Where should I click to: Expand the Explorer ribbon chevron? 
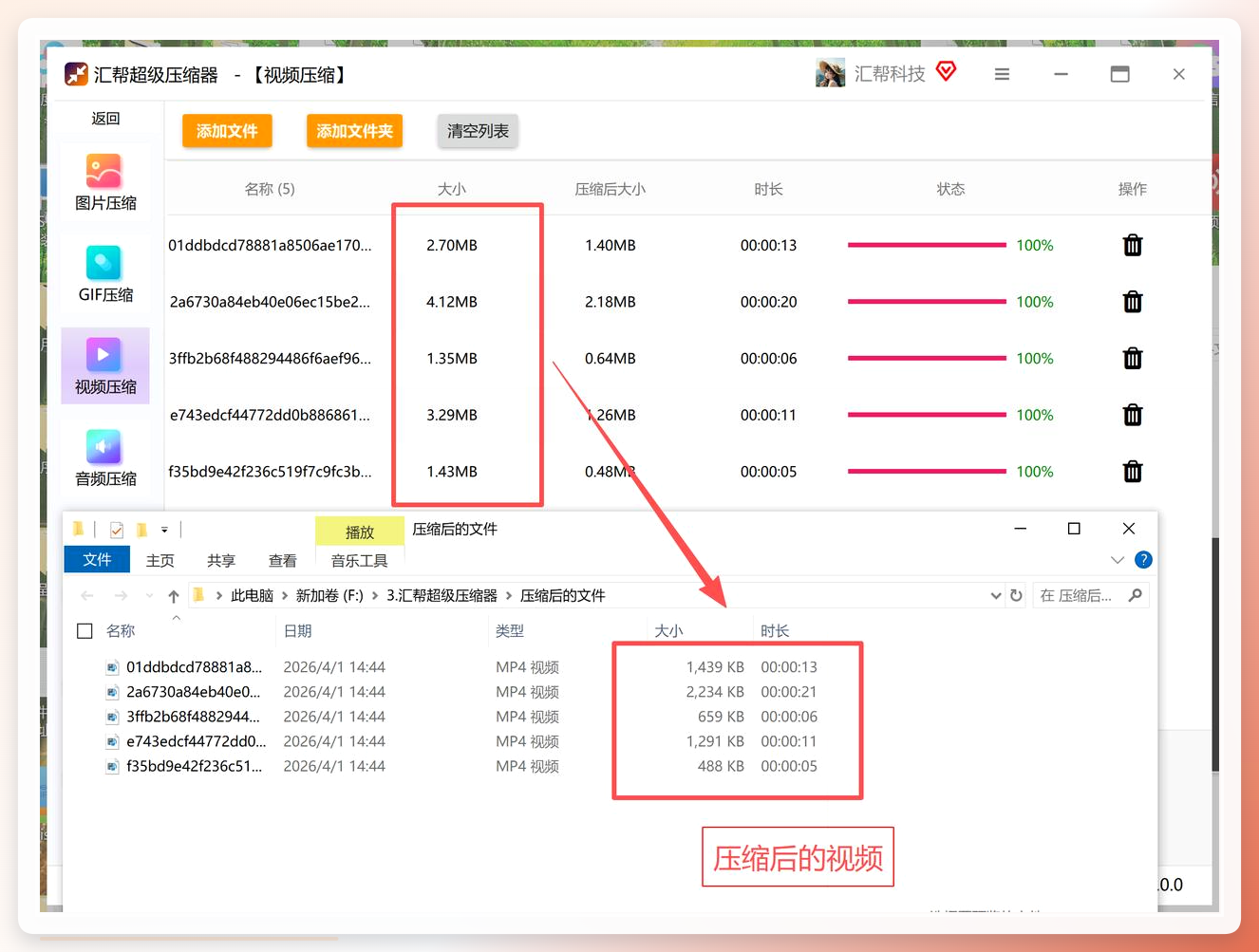point(1117,560)
